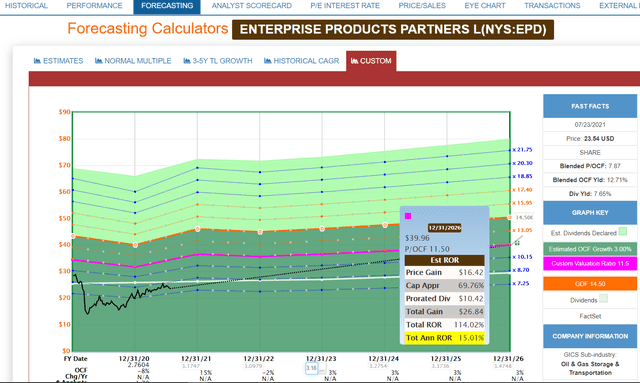Open the TRANSACTIONS tab
Image resolution: width=640 pixels, height=383 pixels.
click(x=552, y=6)
